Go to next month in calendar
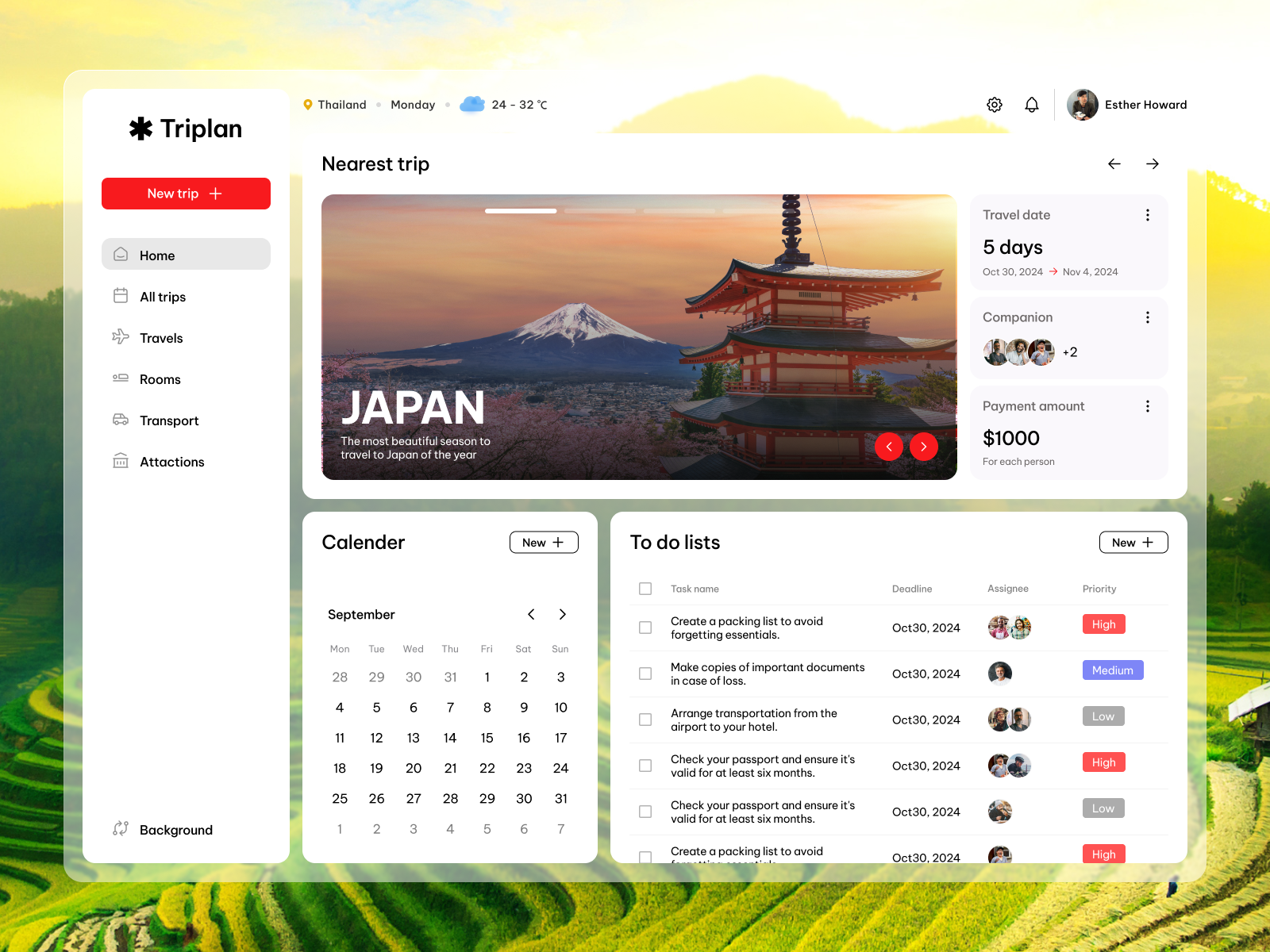 (x=562, y=613)
